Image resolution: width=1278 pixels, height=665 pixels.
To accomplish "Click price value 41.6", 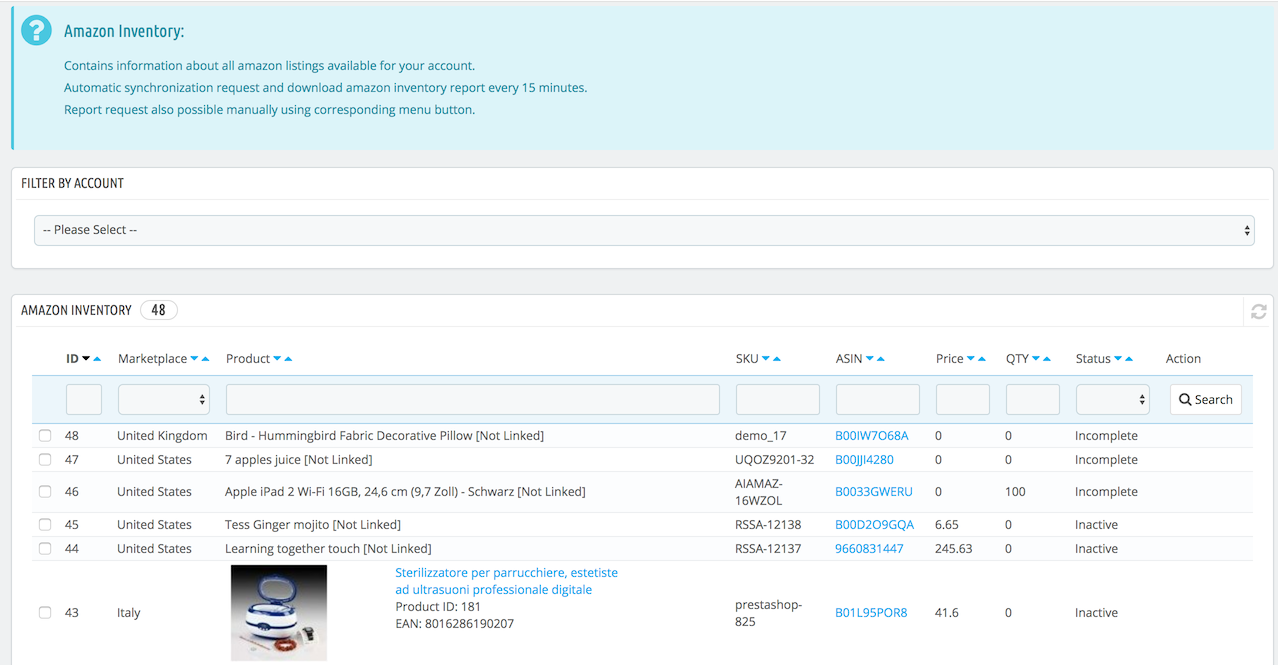I will [947, 613].
